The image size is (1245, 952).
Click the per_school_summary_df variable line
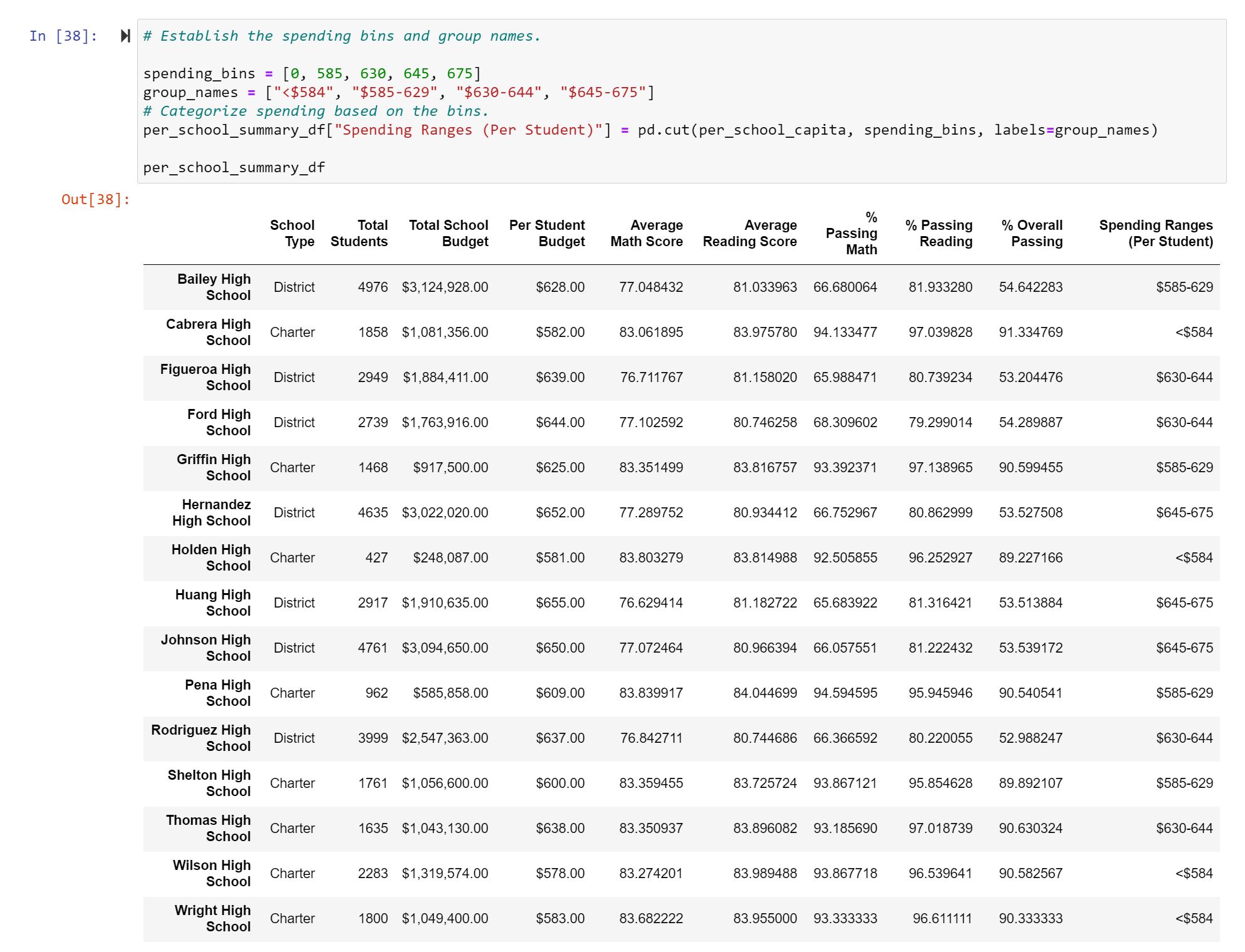(232, 167)
